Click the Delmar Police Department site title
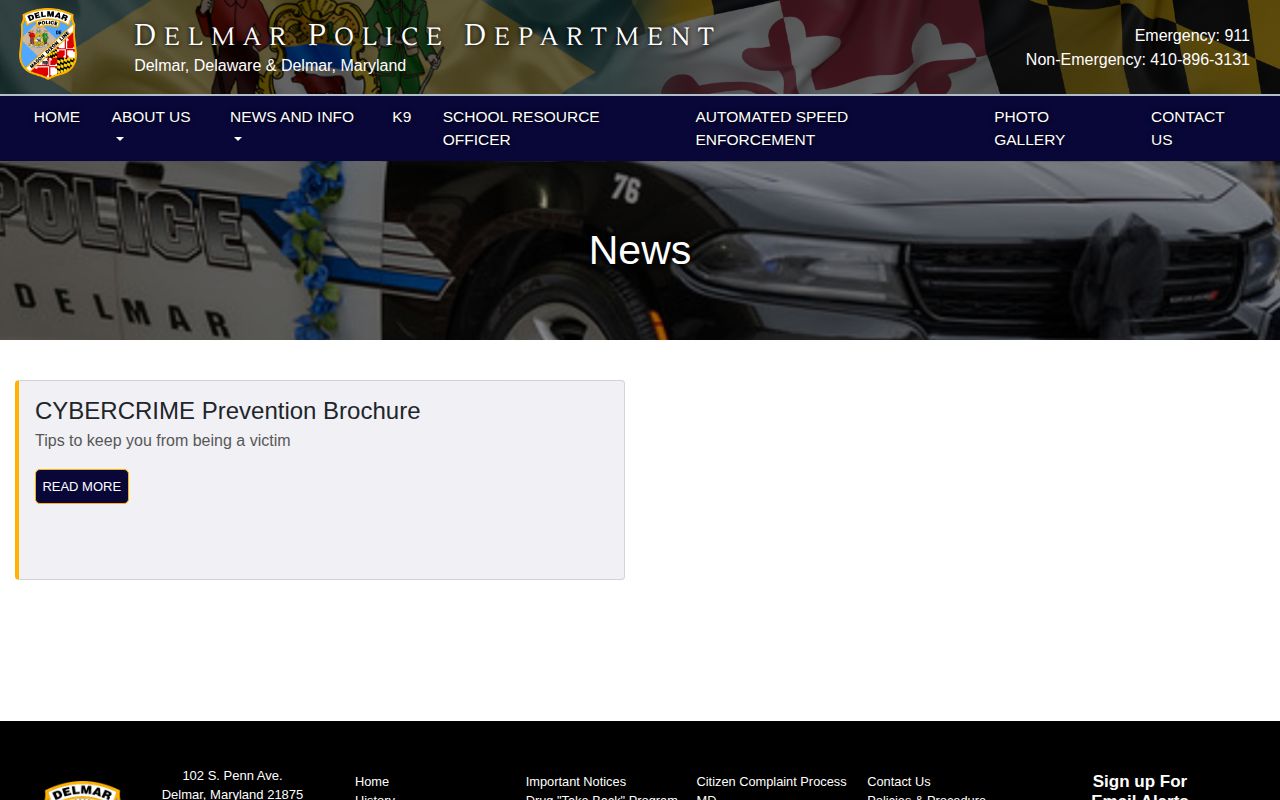1280x800 pixels. [426, 36]
